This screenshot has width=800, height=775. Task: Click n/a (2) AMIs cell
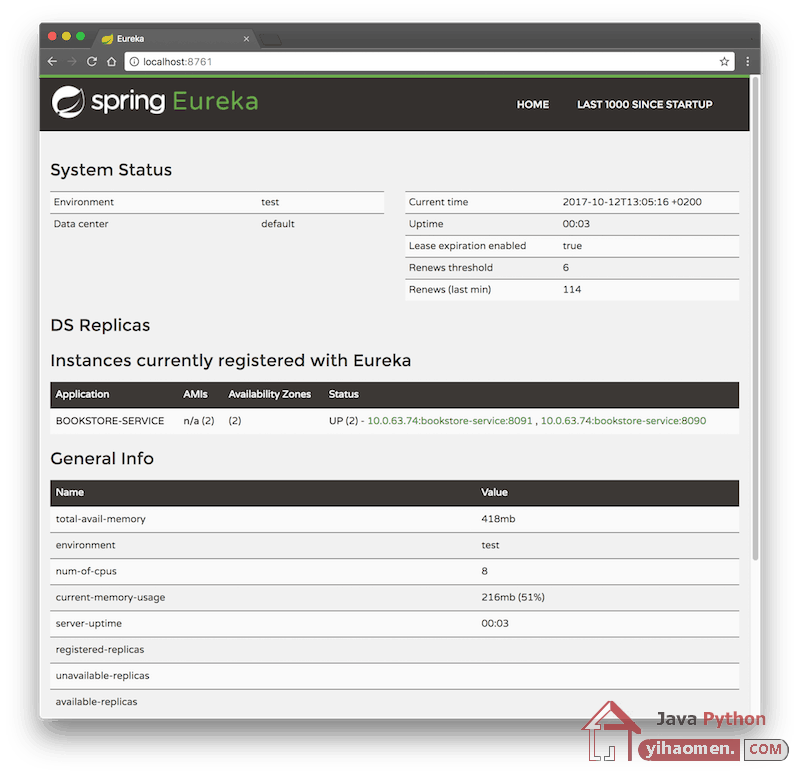click(x=199, y=421)
